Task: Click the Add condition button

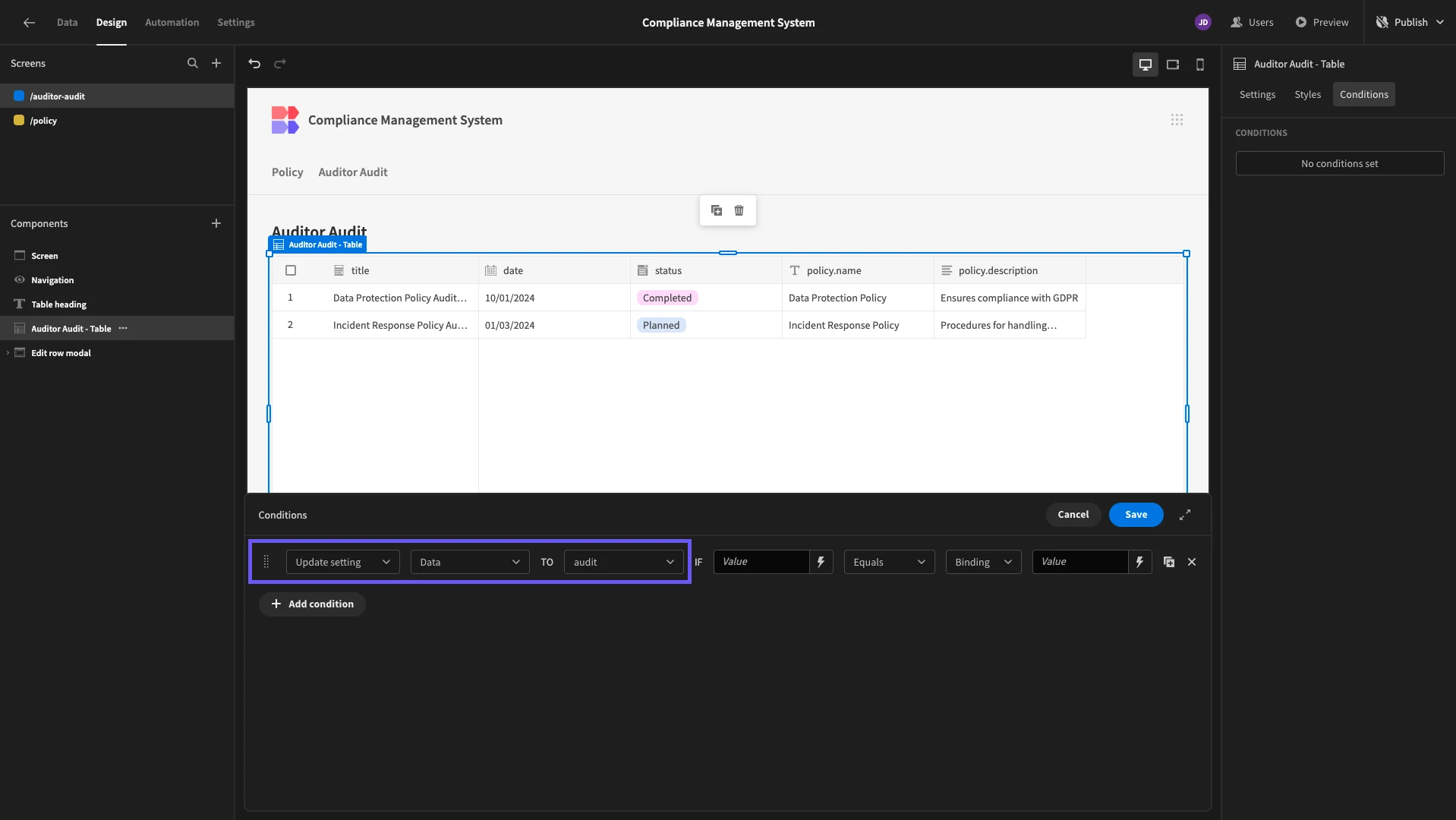Action: 312,604
